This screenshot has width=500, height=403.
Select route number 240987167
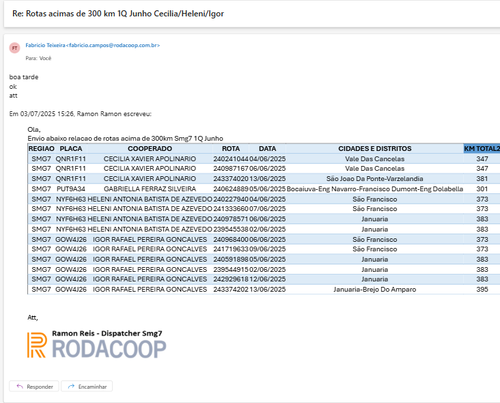231,169
